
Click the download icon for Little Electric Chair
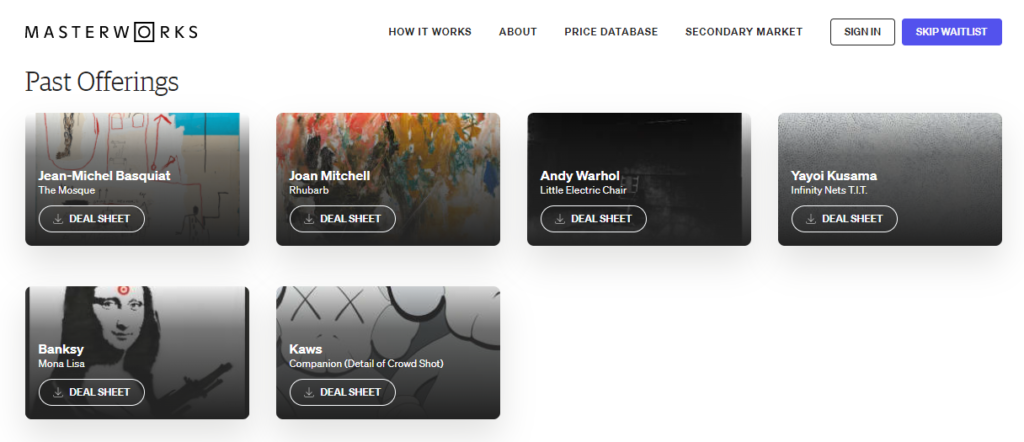[560, 219]
